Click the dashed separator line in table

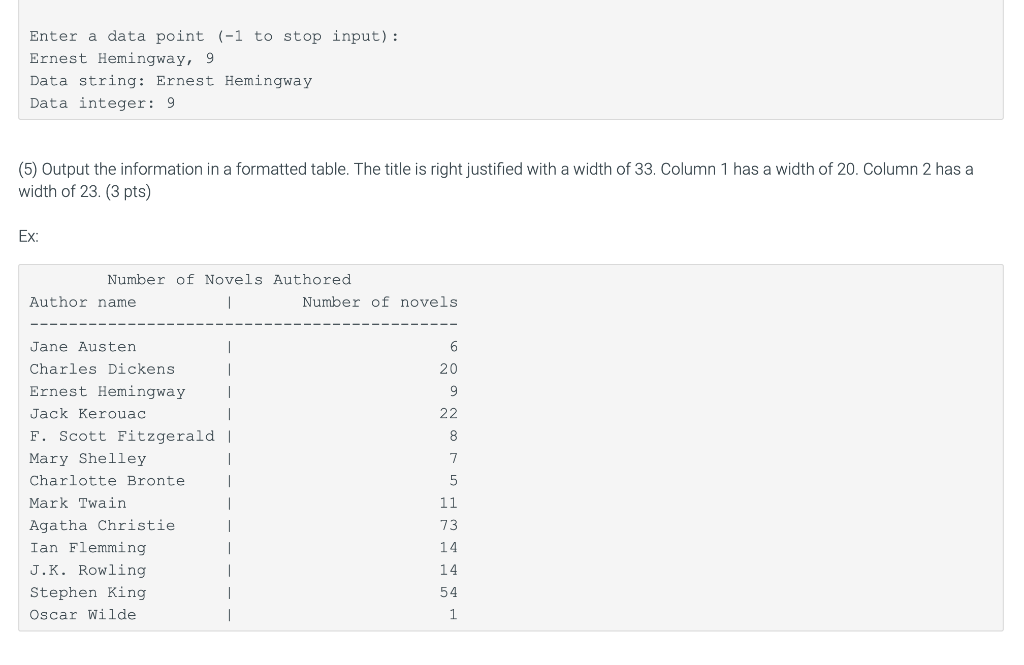pyautogui.click(x=244, y=324)
